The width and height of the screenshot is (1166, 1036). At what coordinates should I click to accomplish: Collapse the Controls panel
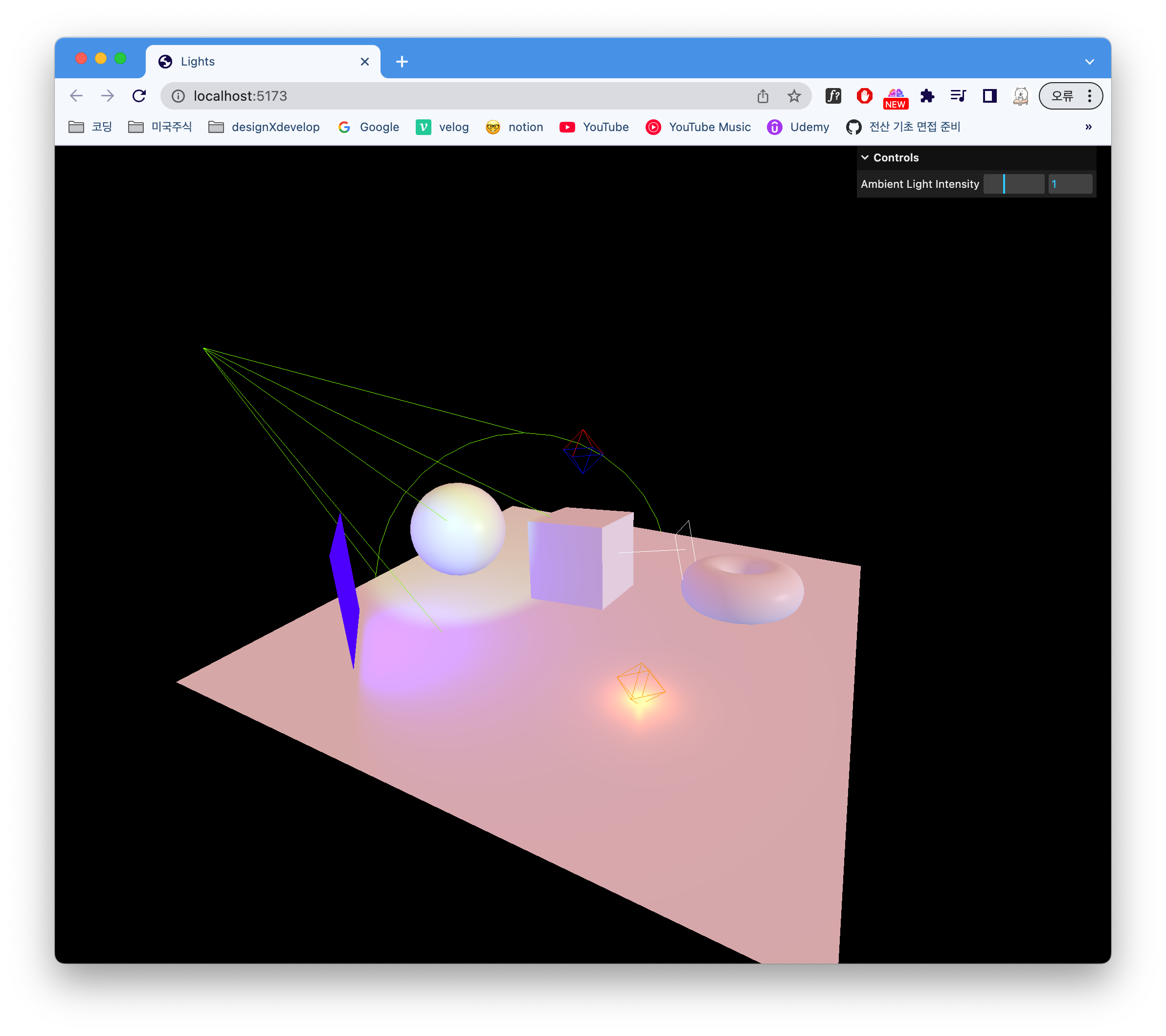click(890, 158)
